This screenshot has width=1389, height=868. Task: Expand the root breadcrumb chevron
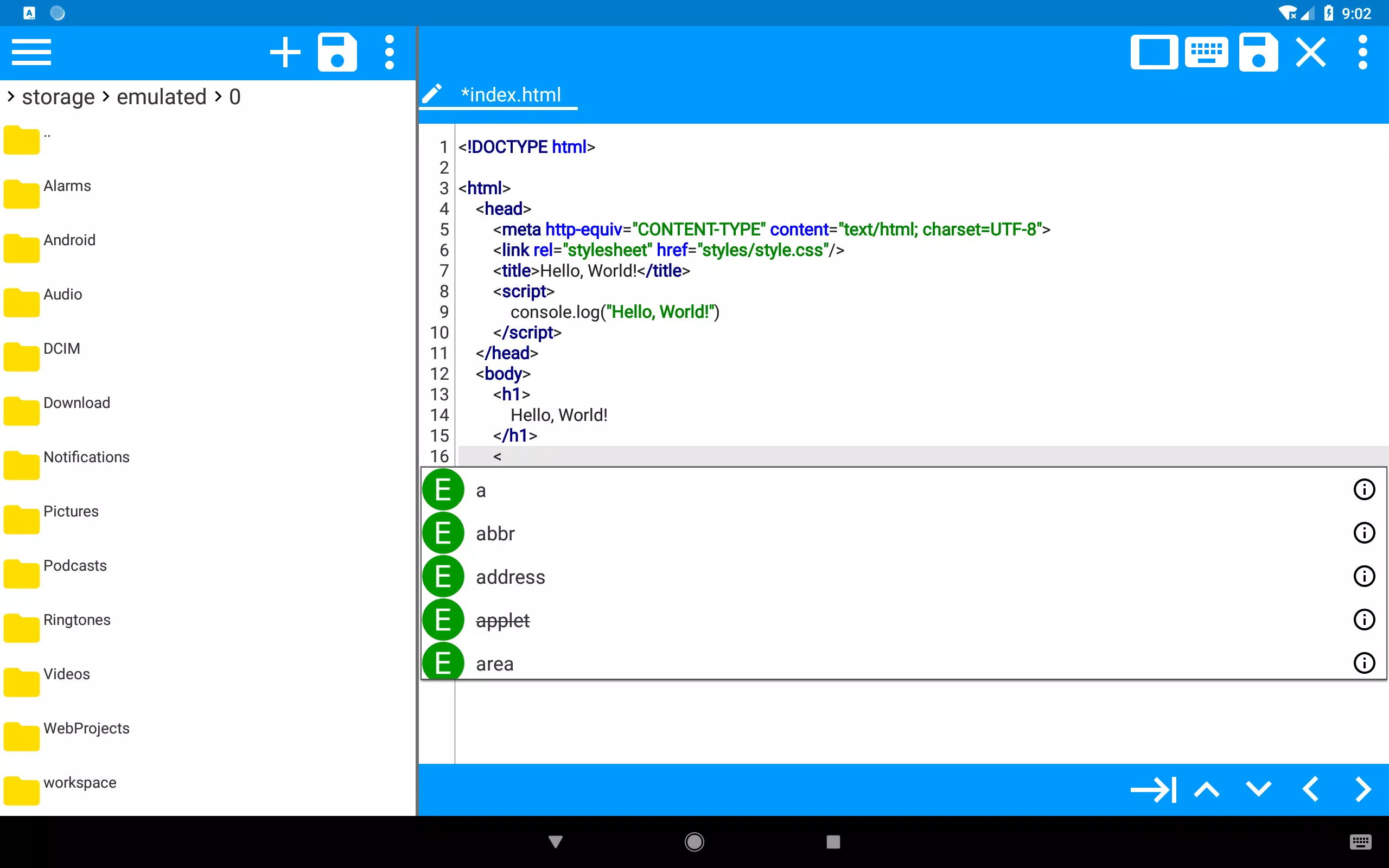click(x=11, y=97)
